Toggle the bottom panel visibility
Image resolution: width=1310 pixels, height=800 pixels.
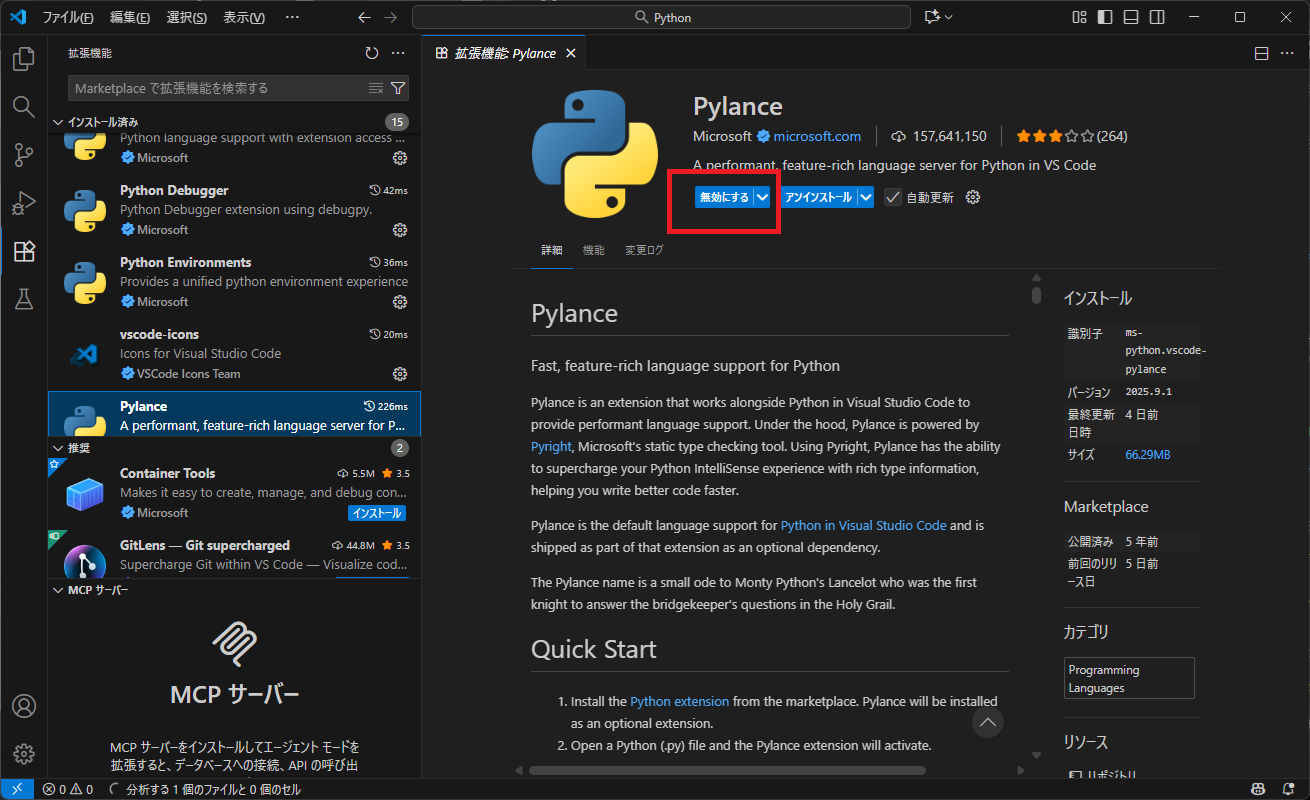(x=1131, y=17)
